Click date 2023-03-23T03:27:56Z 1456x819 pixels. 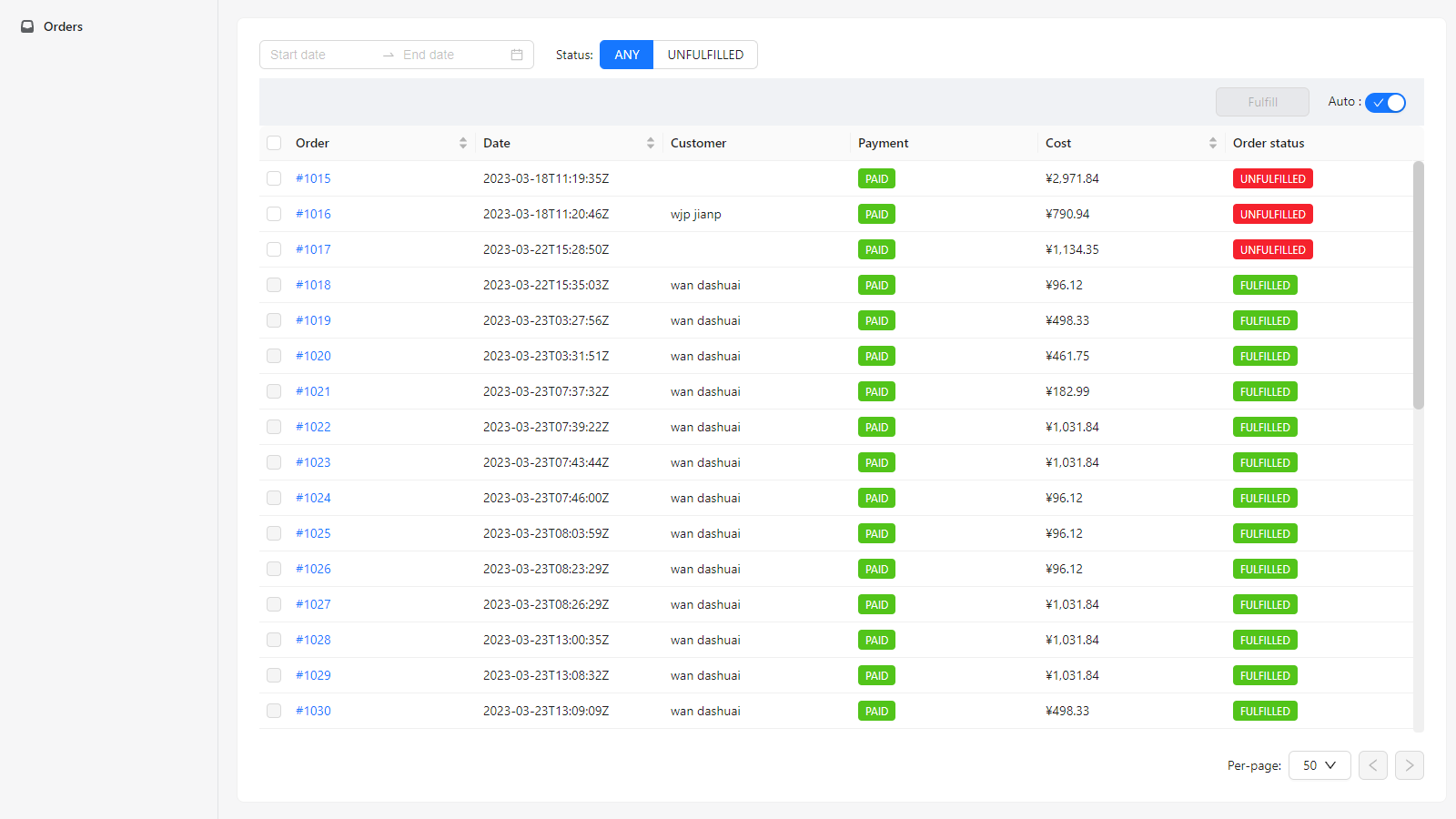[x=546, y=320]
